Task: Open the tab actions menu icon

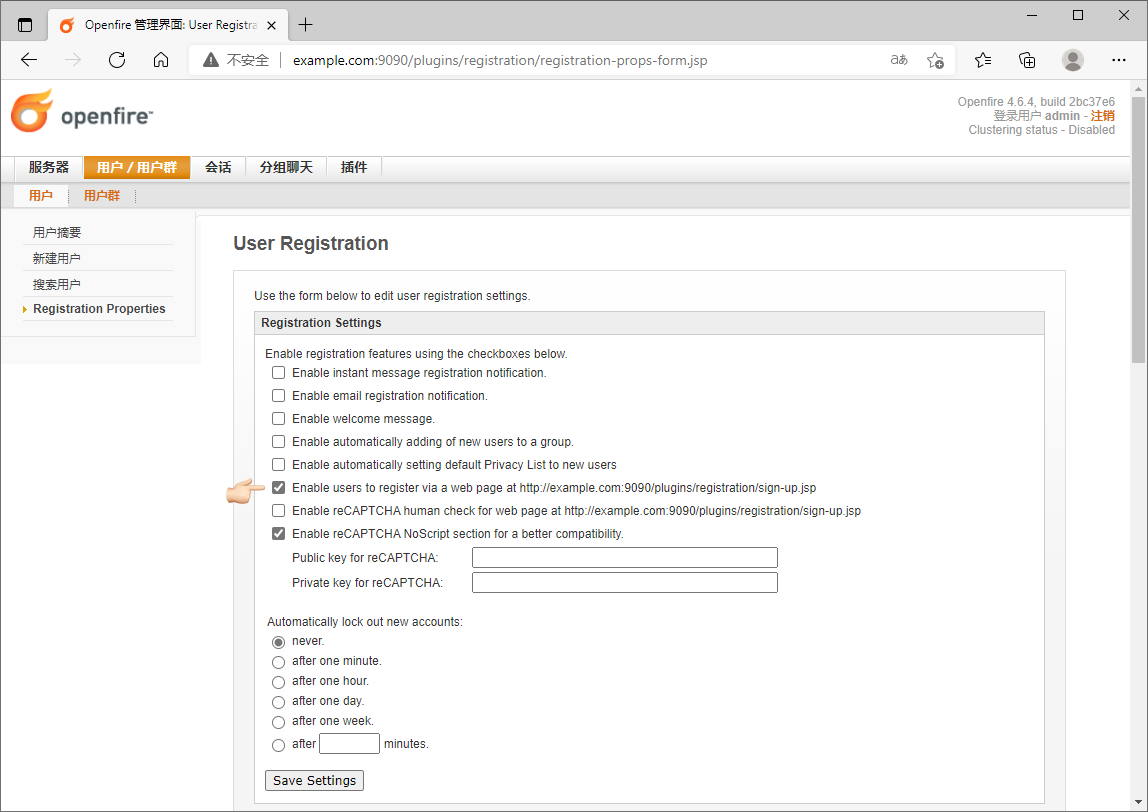Action: tap(25, 25)
